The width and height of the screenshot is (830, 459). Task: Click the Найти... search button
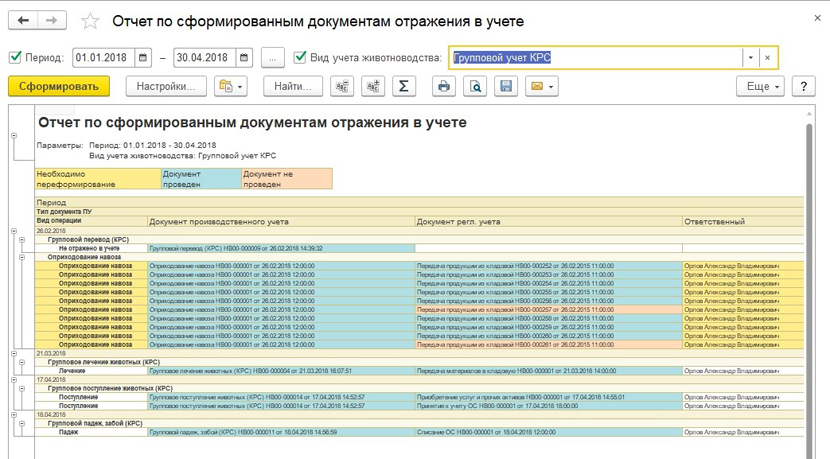tap(292, 87)
